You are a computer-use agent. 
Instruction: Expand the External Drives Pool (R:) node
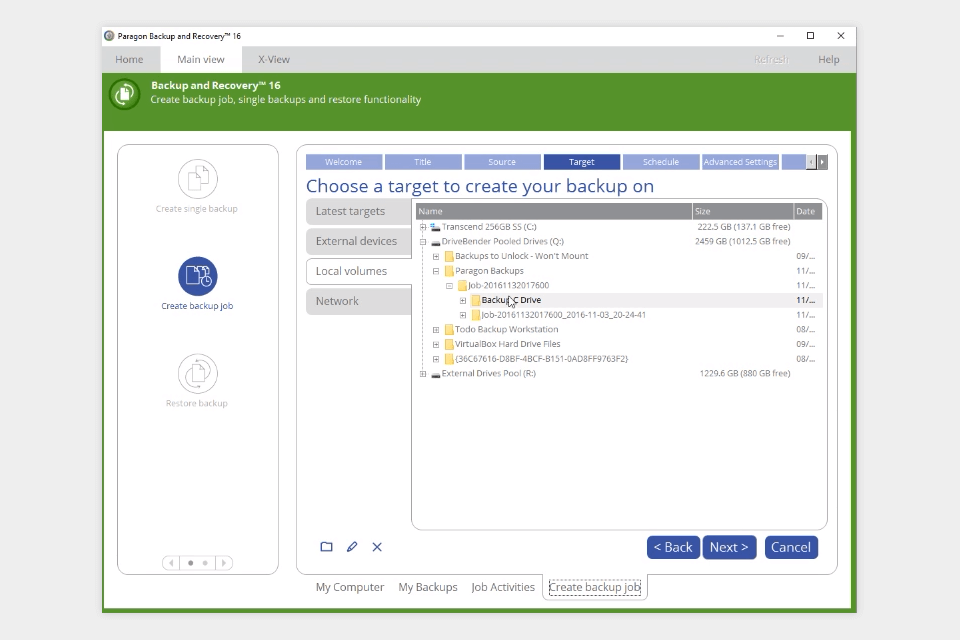(x=424, y=373)
